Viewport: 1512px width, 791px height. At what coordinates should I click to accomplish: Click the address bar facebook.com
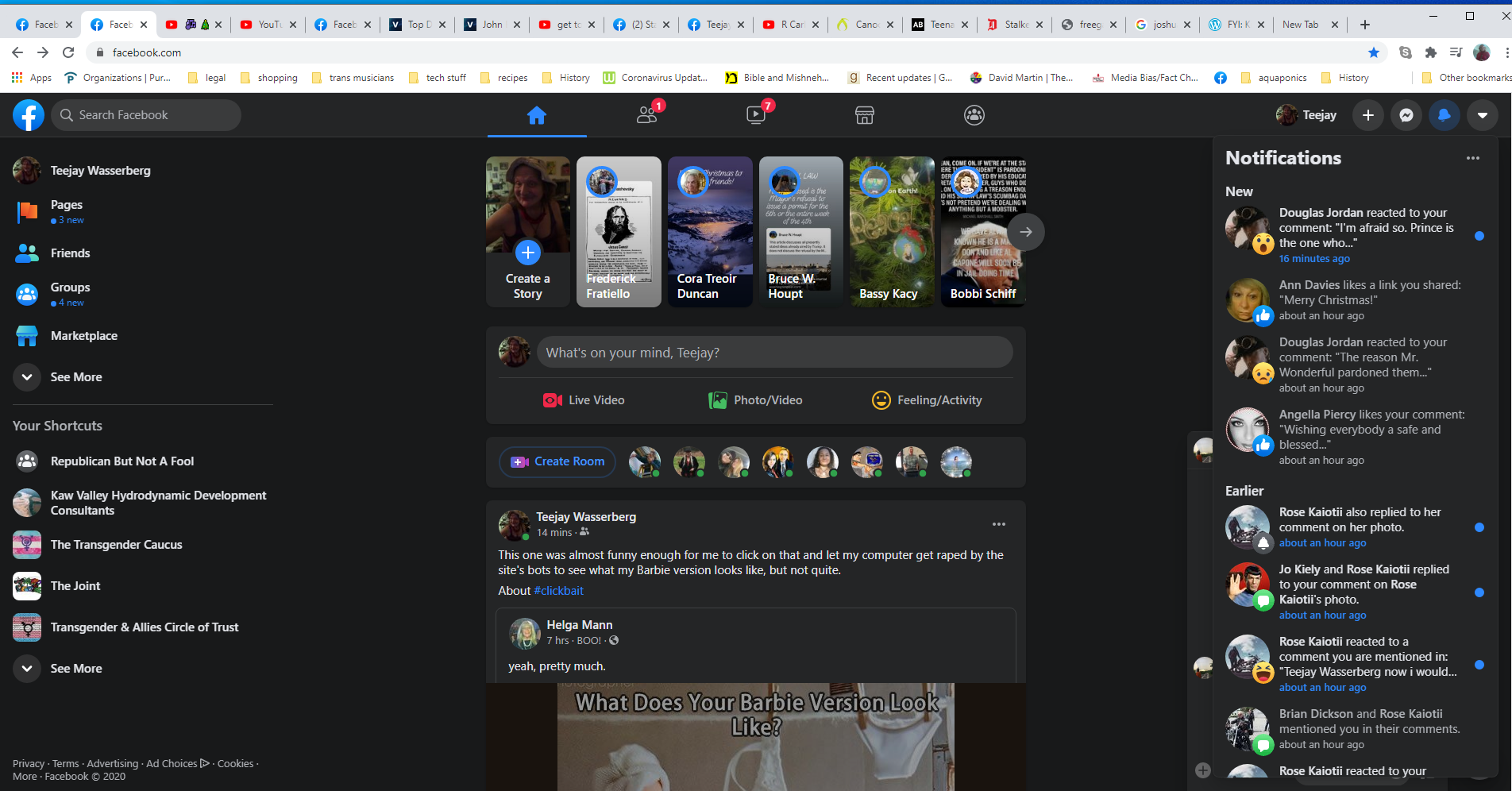click(147, 52)
